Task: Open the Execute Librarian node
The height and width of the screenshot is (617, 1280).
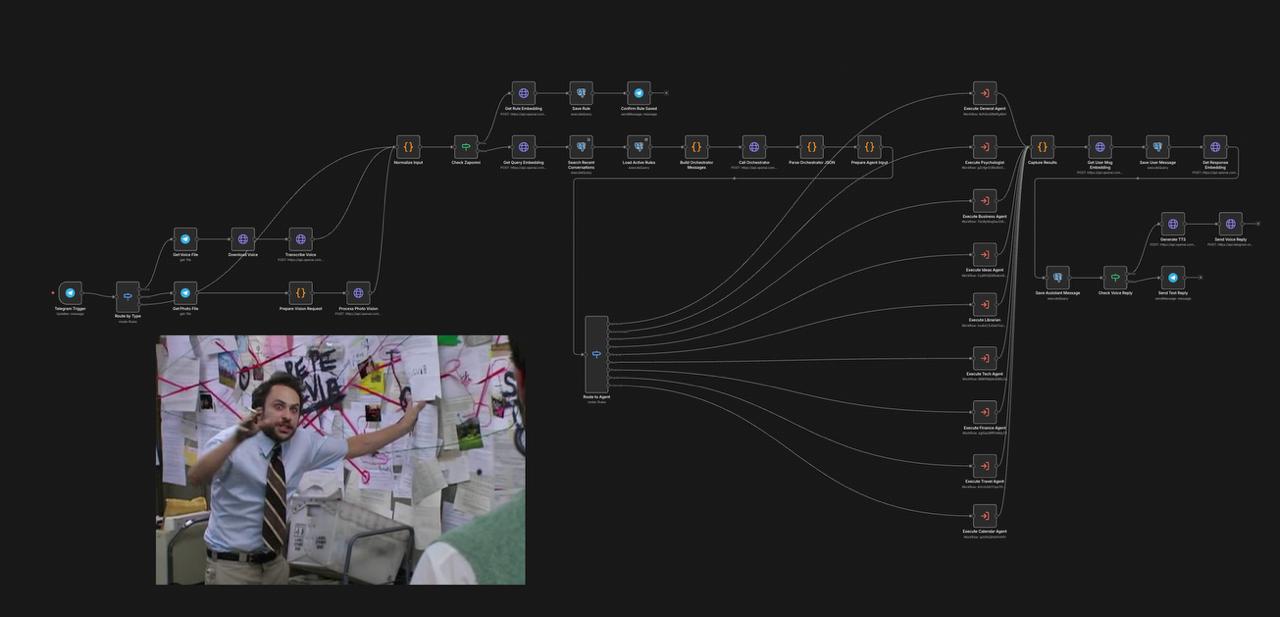Action: 985,305
